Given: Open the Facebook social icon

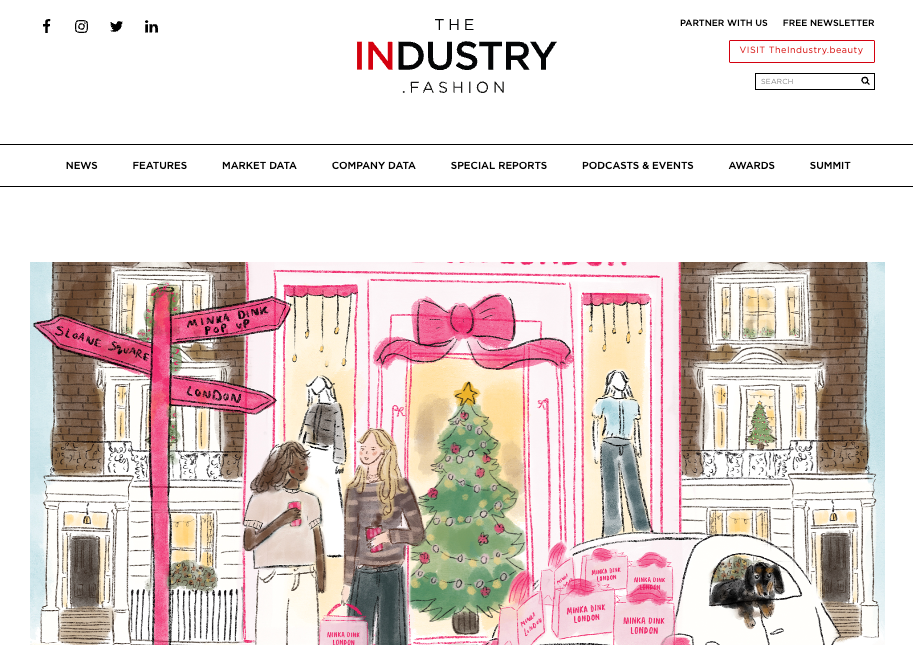Looking at the screenshot, I should pos(47,26).
